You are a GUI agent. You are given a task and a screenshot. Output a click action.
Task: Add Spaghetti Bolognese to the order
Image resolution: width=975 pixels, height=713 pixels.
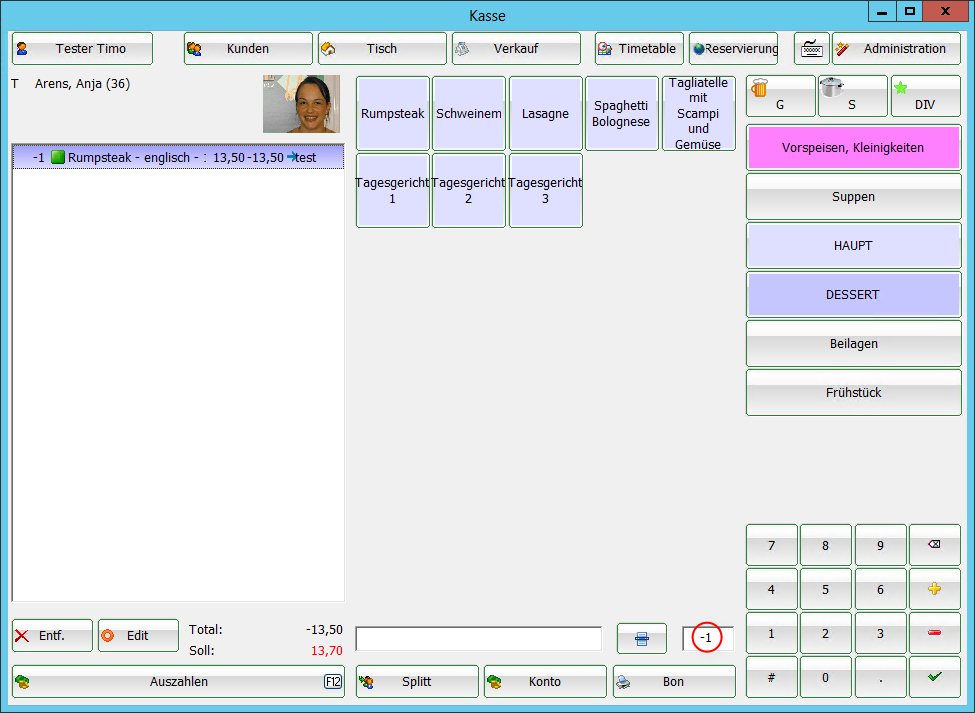click(x=621, y=114)
